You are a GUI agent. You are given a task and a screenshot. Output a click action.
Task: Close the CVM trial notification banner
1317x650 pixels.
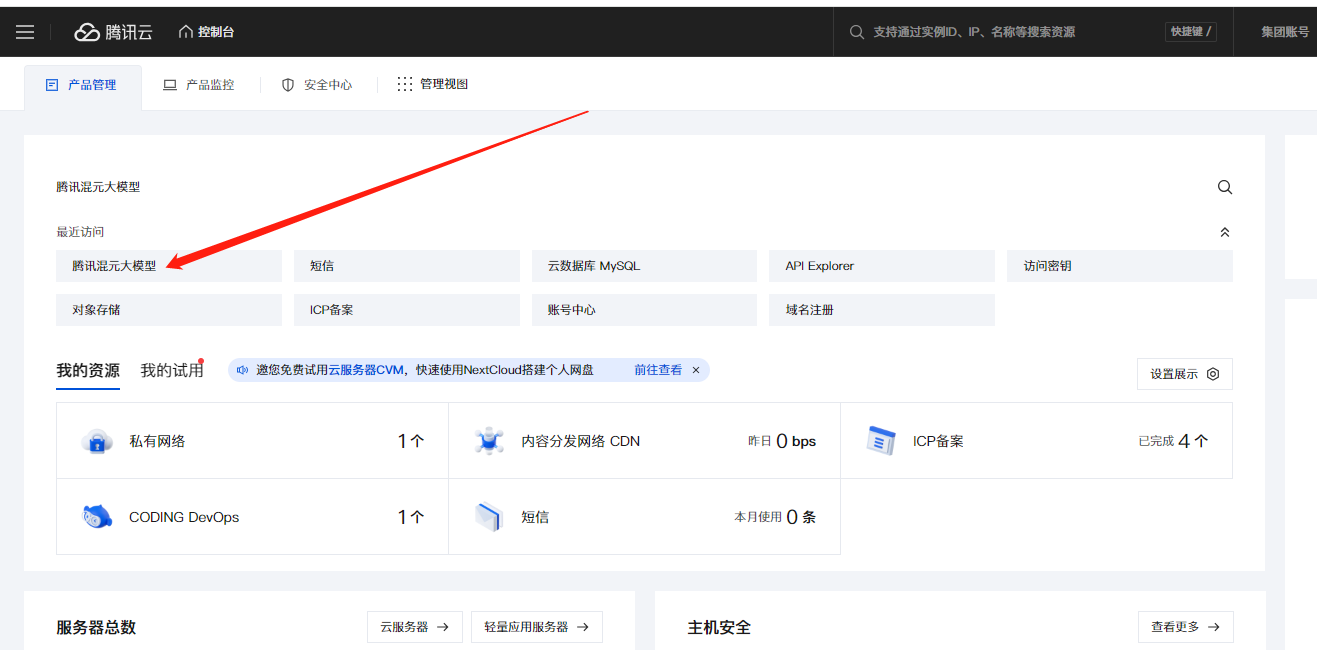pyautogui.click(x=696, y=370)
